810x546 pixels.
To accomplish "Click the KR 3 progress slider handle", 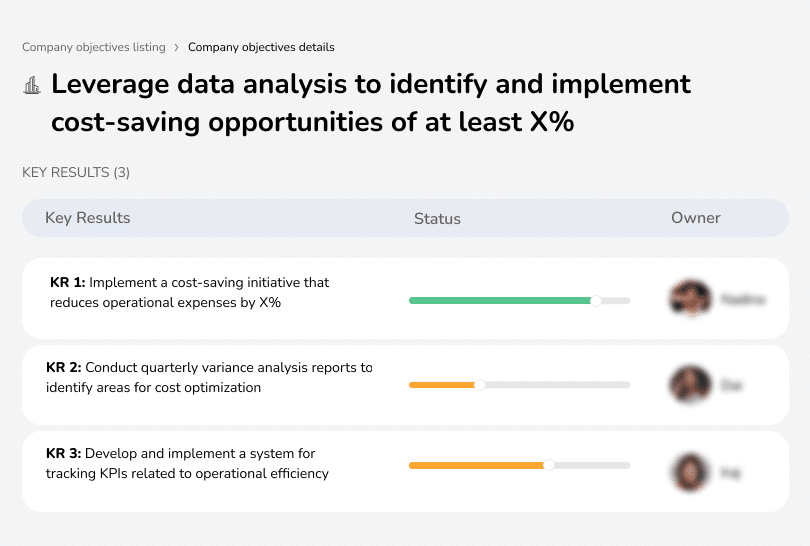I will coord(548,465).
